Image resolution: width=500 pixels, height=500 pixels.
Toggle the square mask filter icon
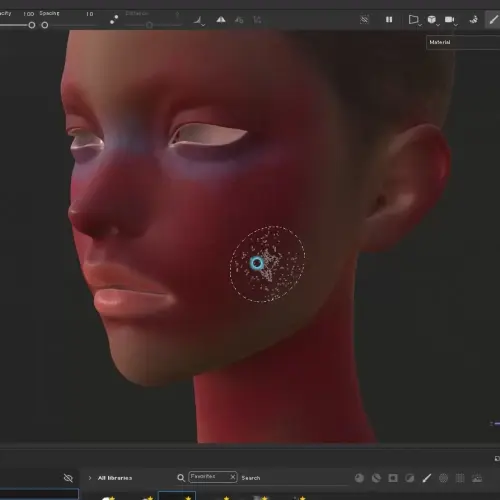pos(393,478)
